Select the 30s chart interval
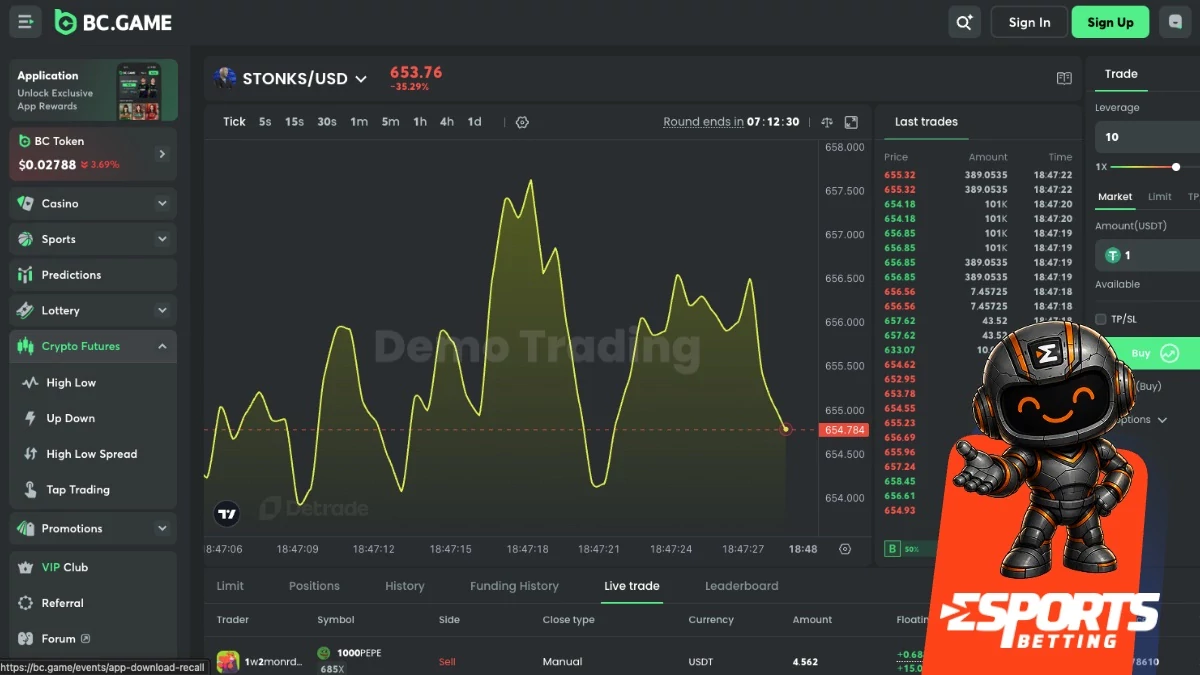1200x675 pixels. [327, 122]
